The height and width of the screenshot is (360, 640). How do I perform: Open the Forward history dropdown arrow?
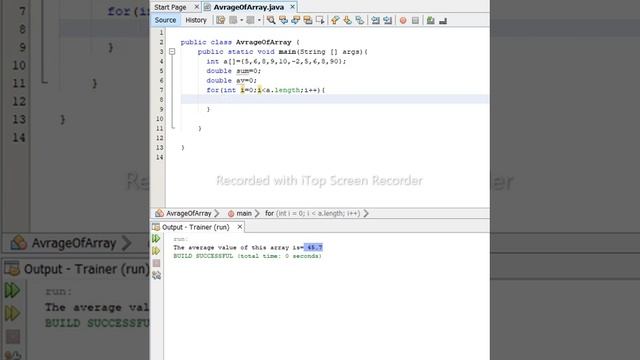[259, 20]
